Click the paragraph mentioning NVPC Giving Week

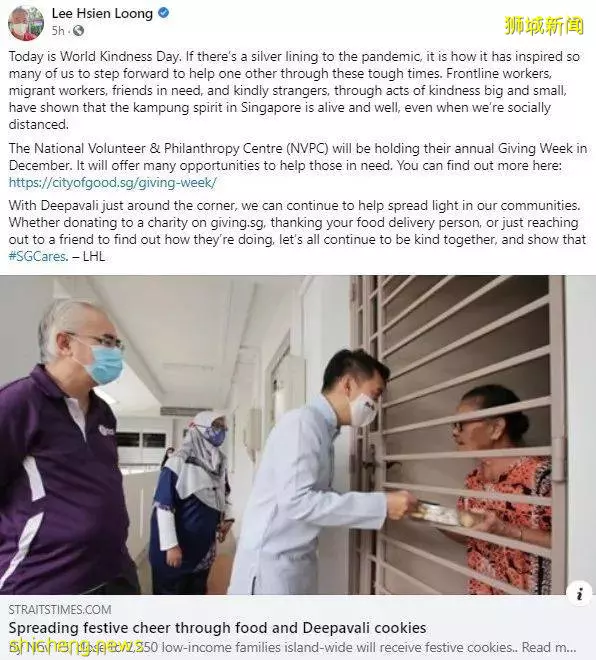point(298,165)
